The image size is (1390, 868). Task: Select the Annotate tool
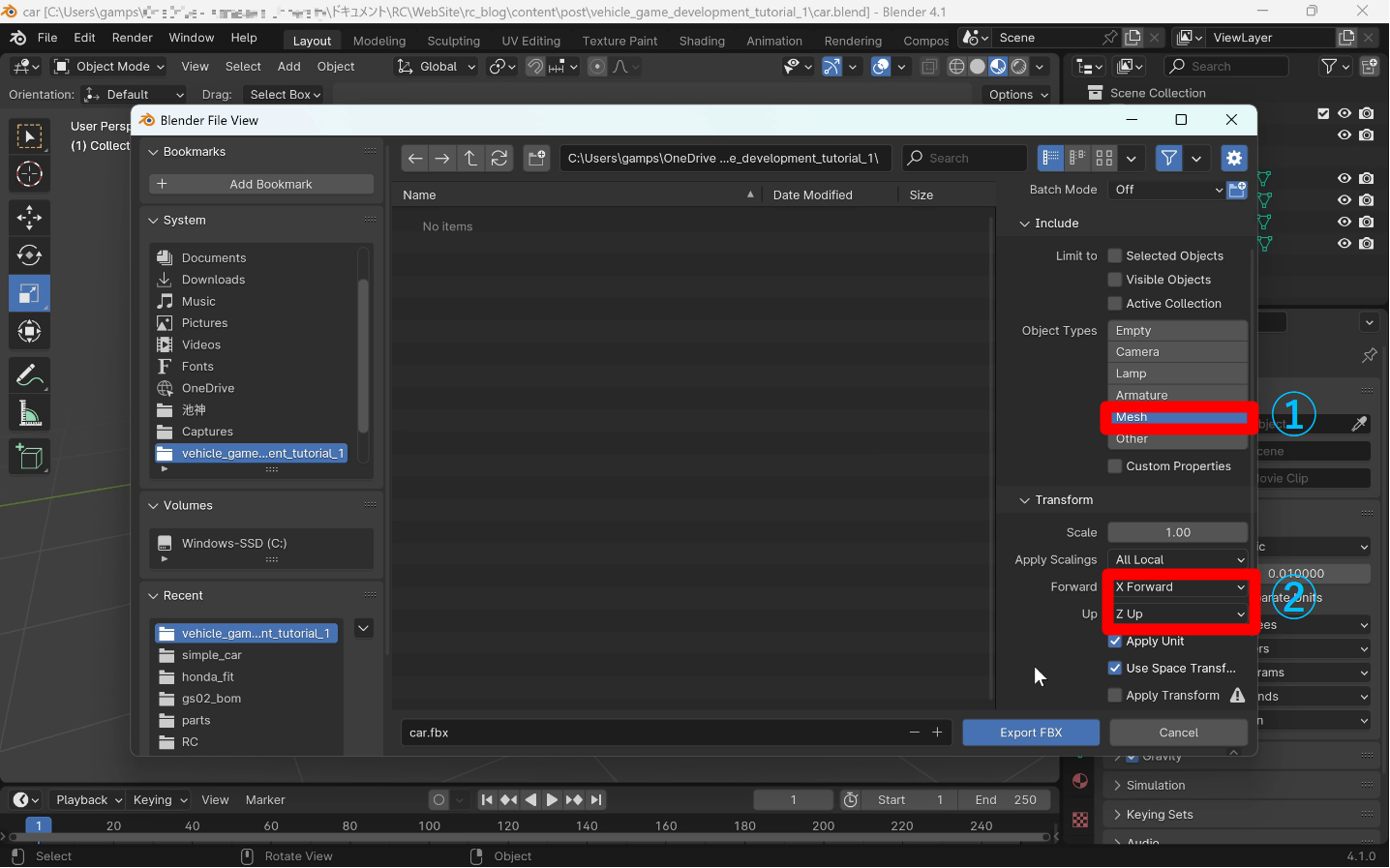tap(29, 375)
